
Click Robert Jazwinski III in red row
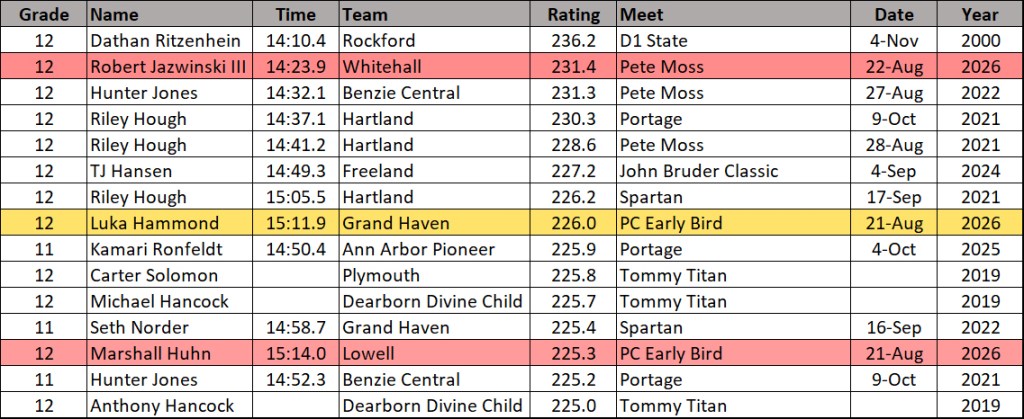click(170, 67)
